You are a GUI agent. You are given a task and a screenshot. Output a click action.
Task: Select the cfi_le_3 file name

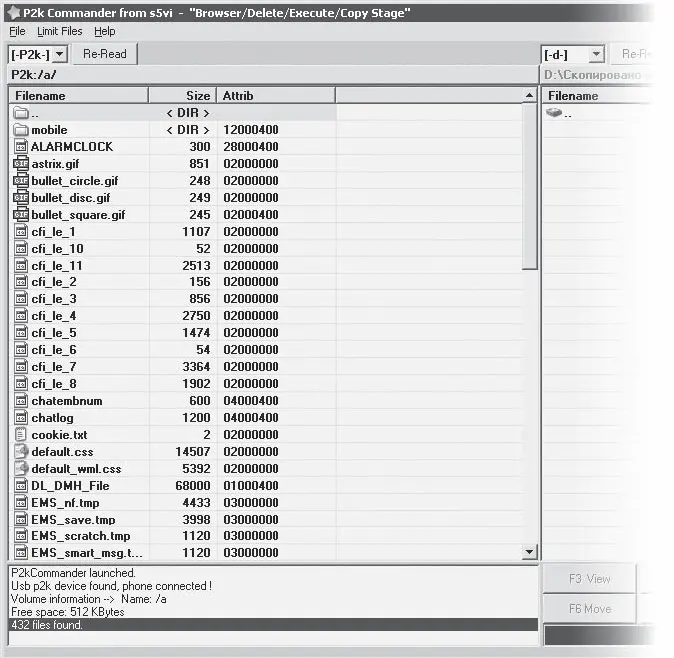click(x=54, y=299)
